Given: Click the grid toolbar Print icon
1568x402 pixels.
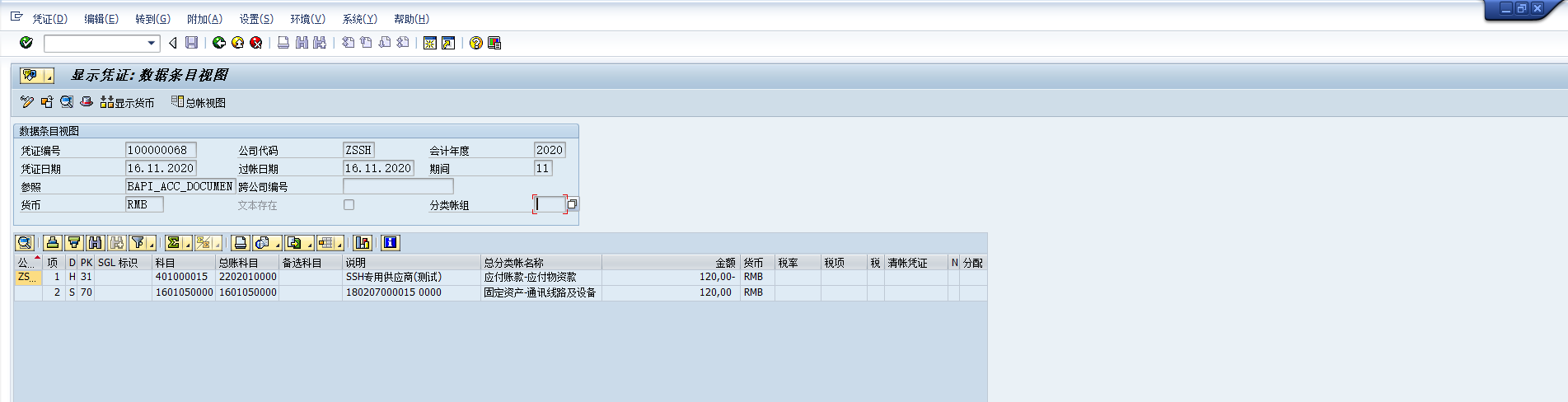Looking at the screenshot, I should 240,242.
